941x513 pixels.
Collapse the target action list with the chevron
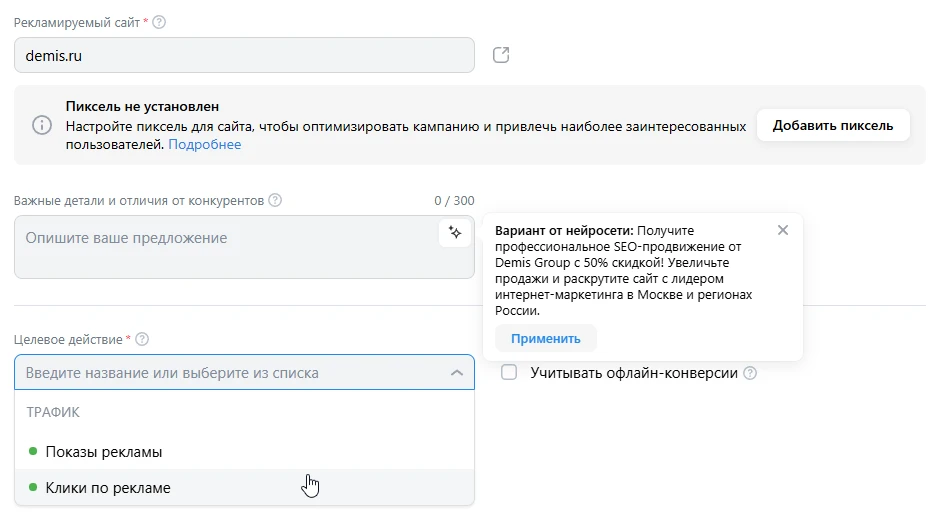click(456, 373)
